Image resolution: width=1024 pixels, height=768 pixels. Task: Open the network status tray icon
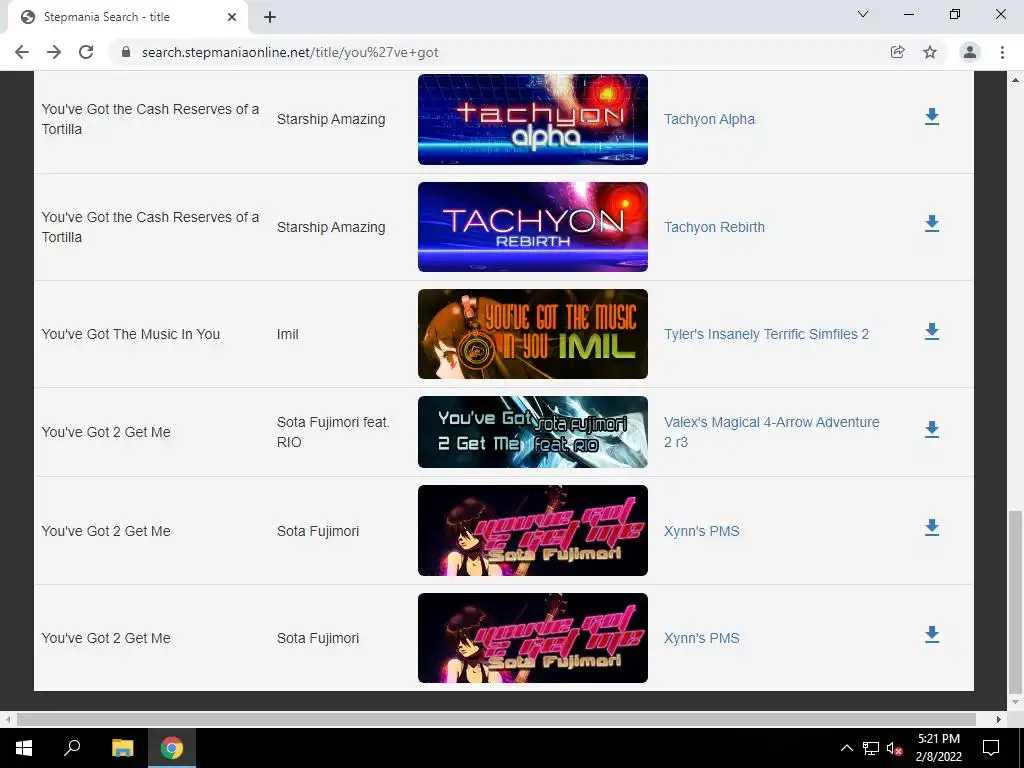(871, 748)
